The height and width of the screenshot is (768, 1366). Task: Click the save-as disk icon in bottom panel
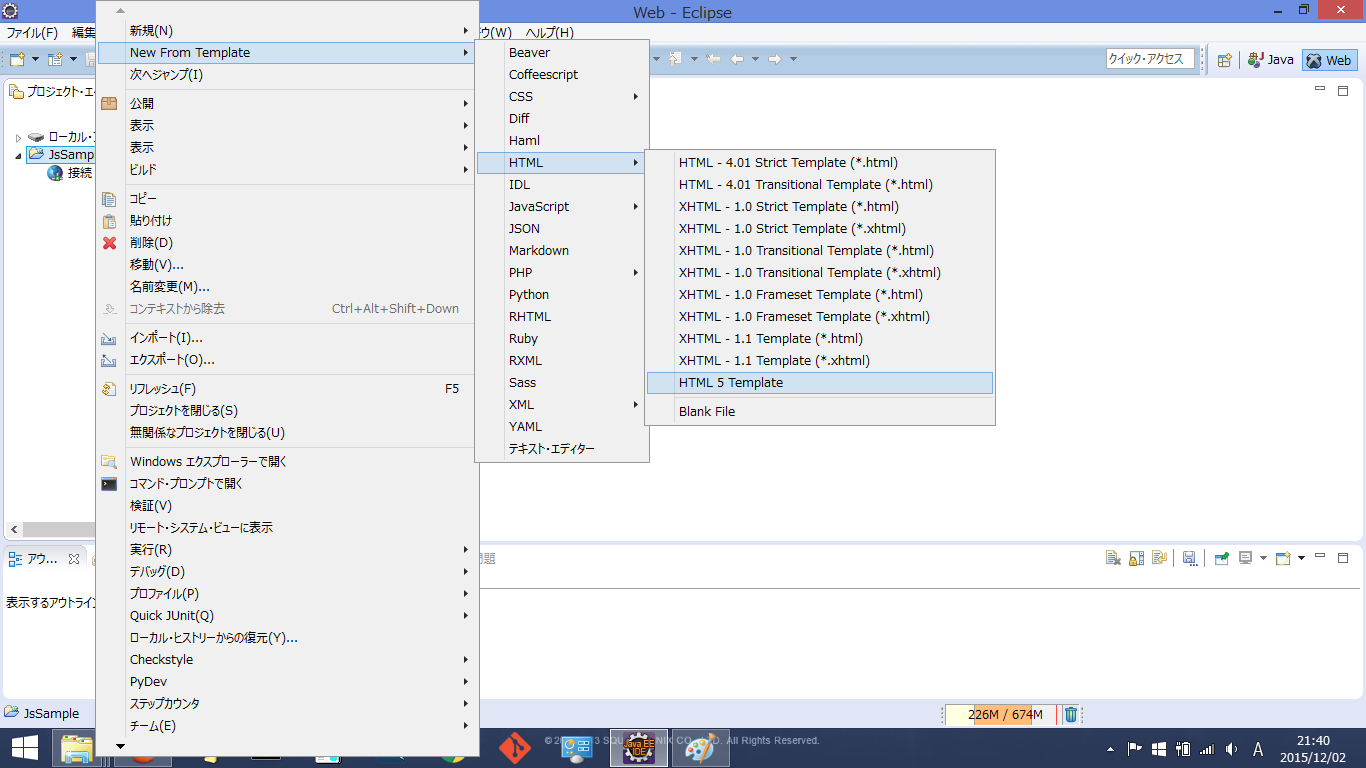coord(1189,558)
